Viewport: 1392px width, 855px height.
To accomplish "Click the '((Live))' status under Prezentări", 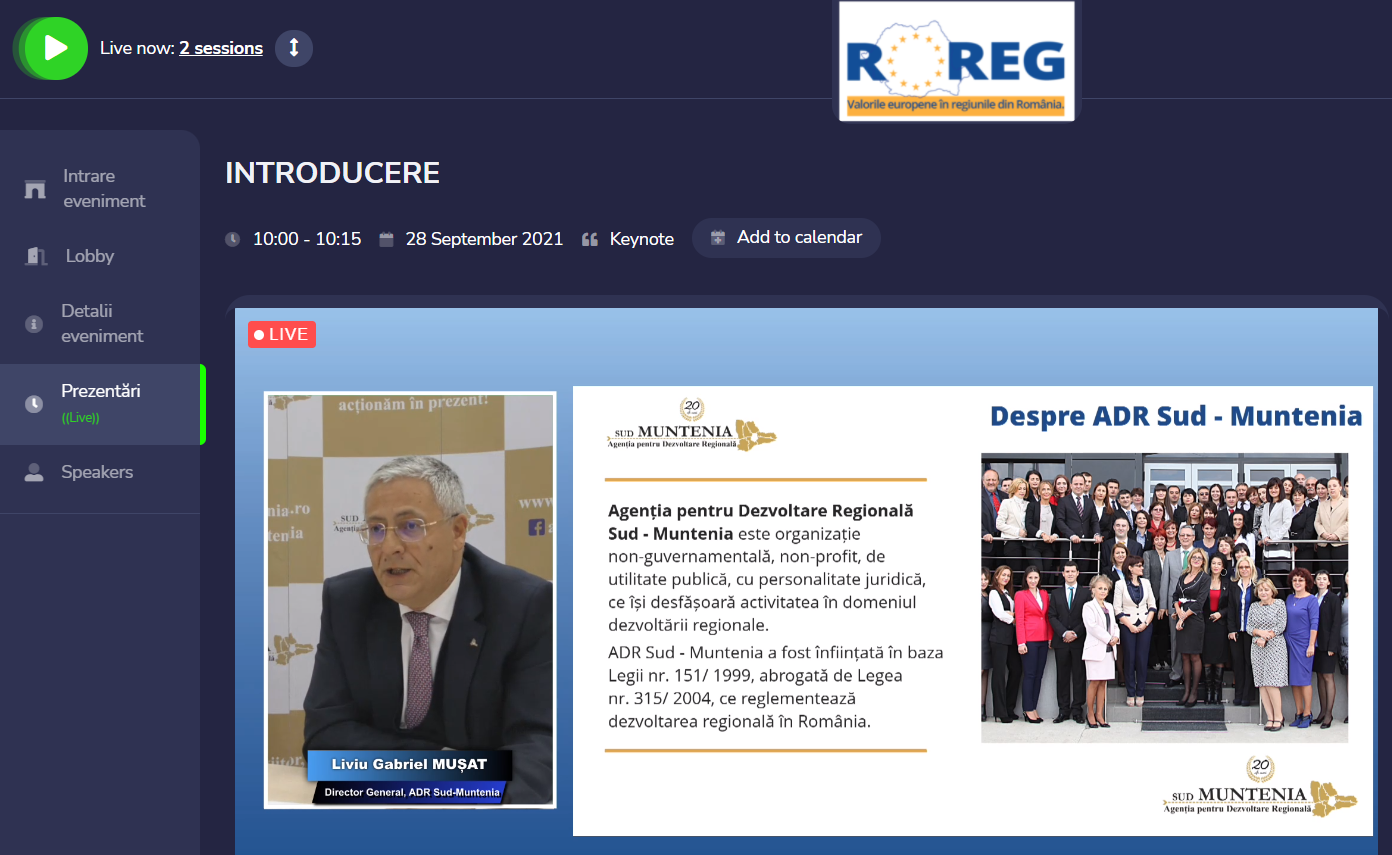I will (80, 418).
